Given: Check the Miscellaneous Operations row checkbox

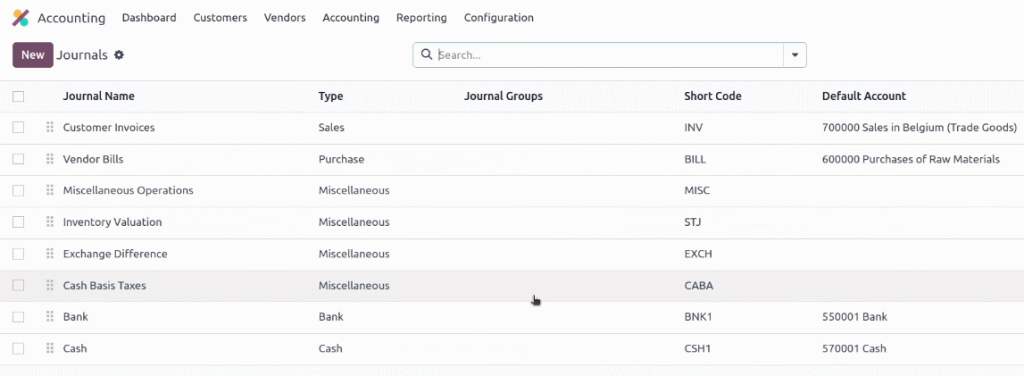Looking at the screenshot, I should click(18, 191).
